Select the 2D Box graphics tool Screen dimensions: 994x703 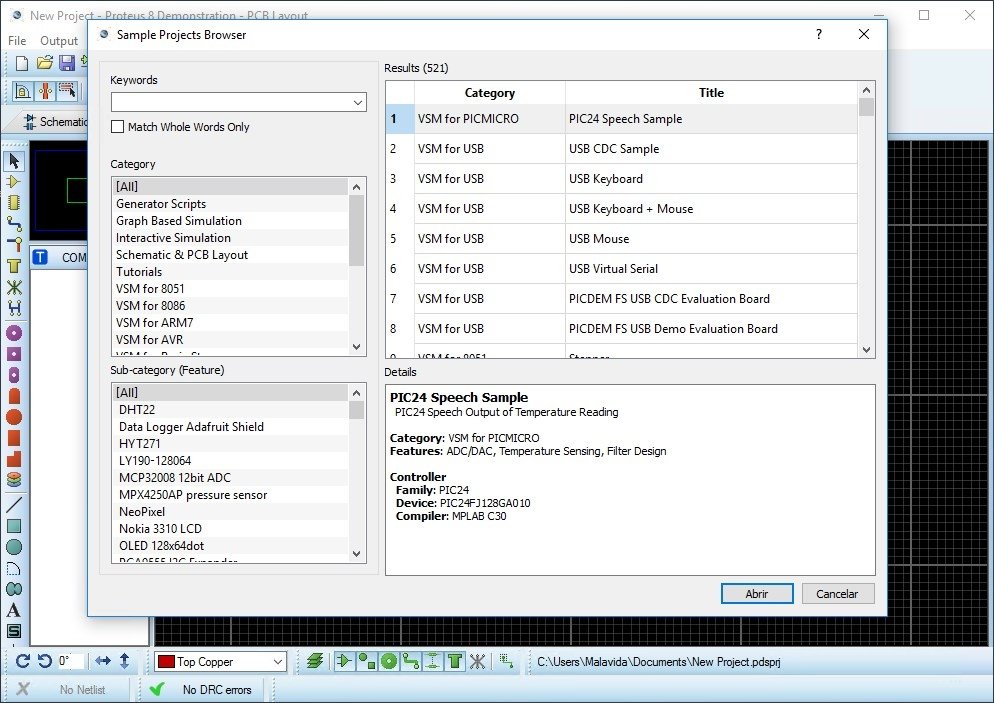tap(14, 526)
